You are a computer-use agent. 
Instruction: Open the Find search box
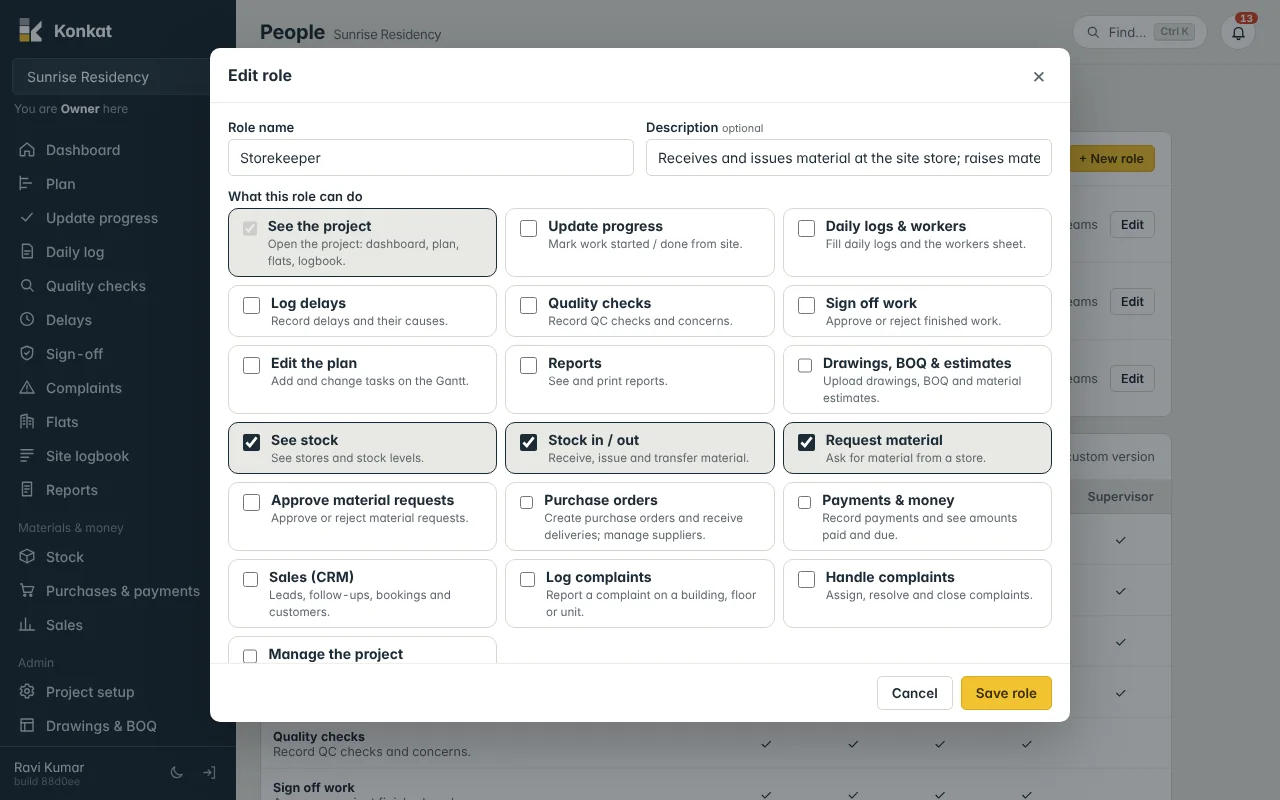pos(1139,32)
